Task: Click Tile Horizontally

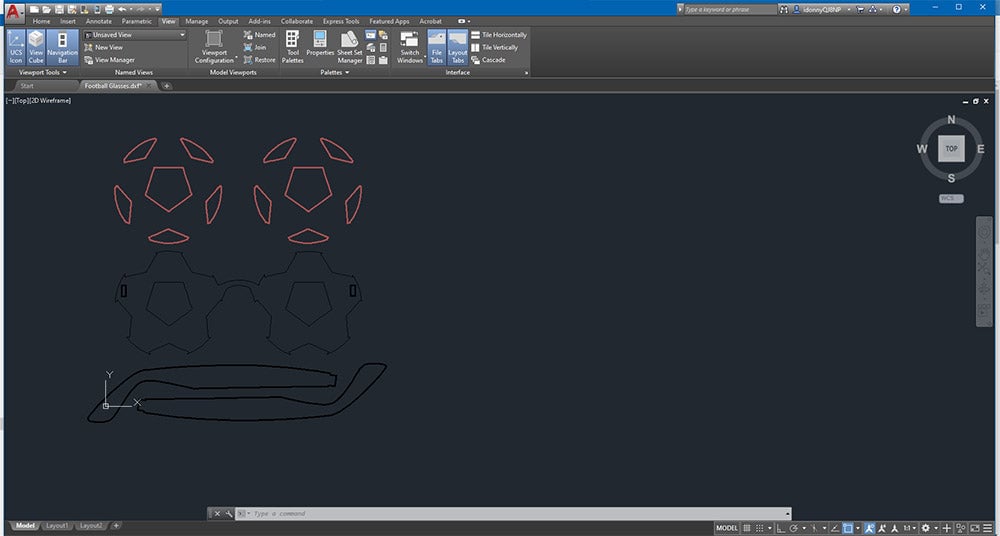Action: click(503, 35)
